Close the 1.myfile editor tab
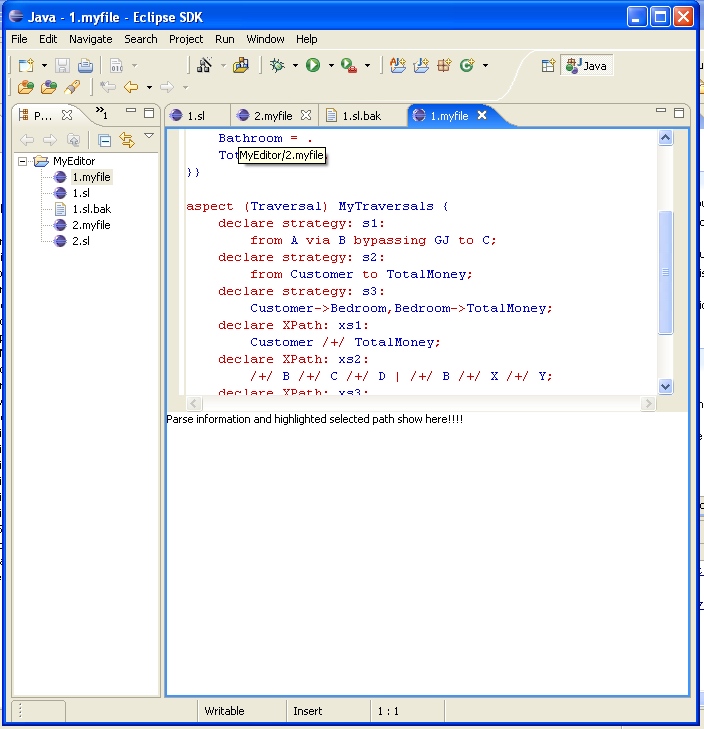The width and height of the screenshot is (704, 729). [481, 115]
